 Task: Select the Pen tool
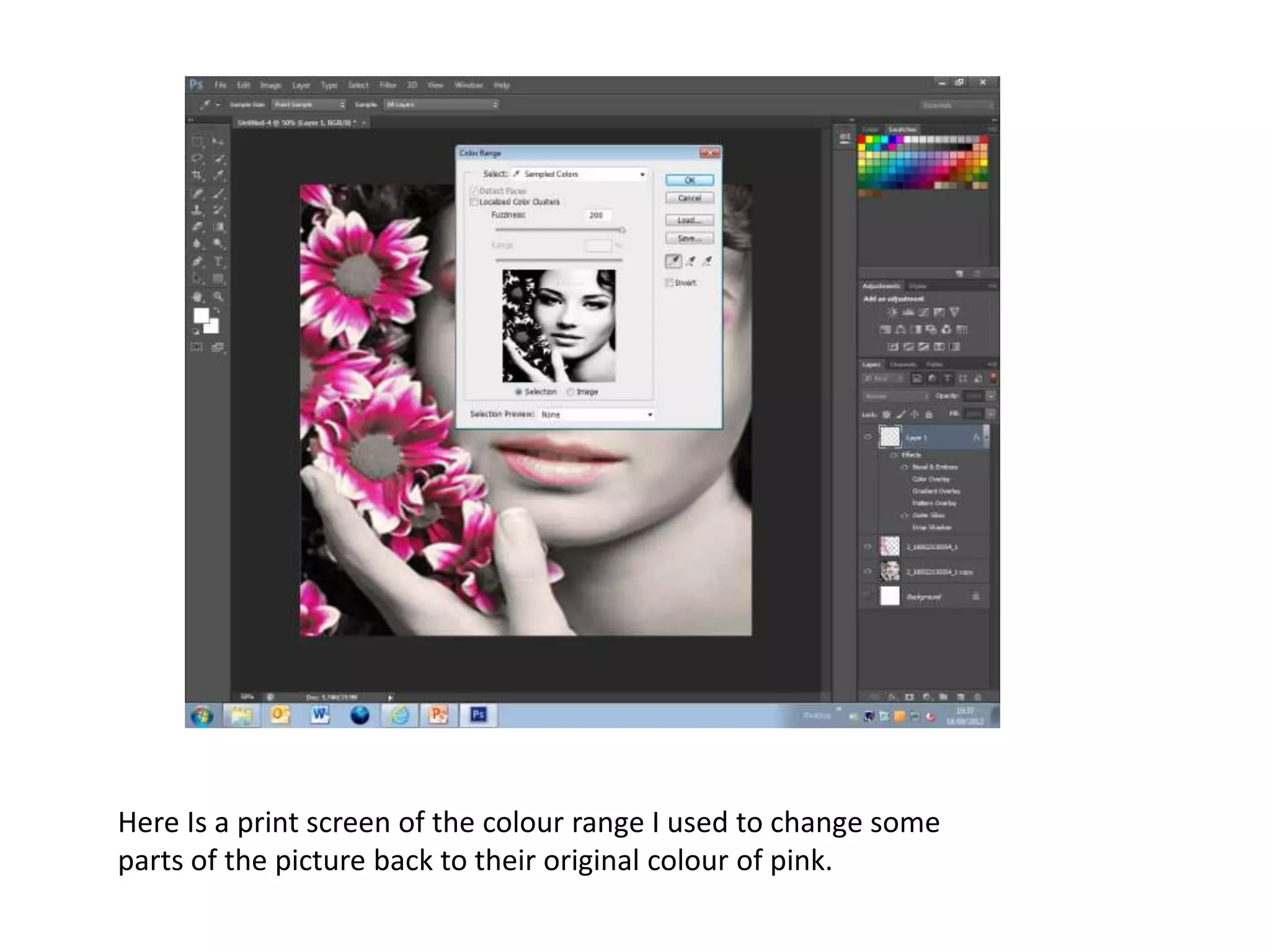(x=198, y=262)
